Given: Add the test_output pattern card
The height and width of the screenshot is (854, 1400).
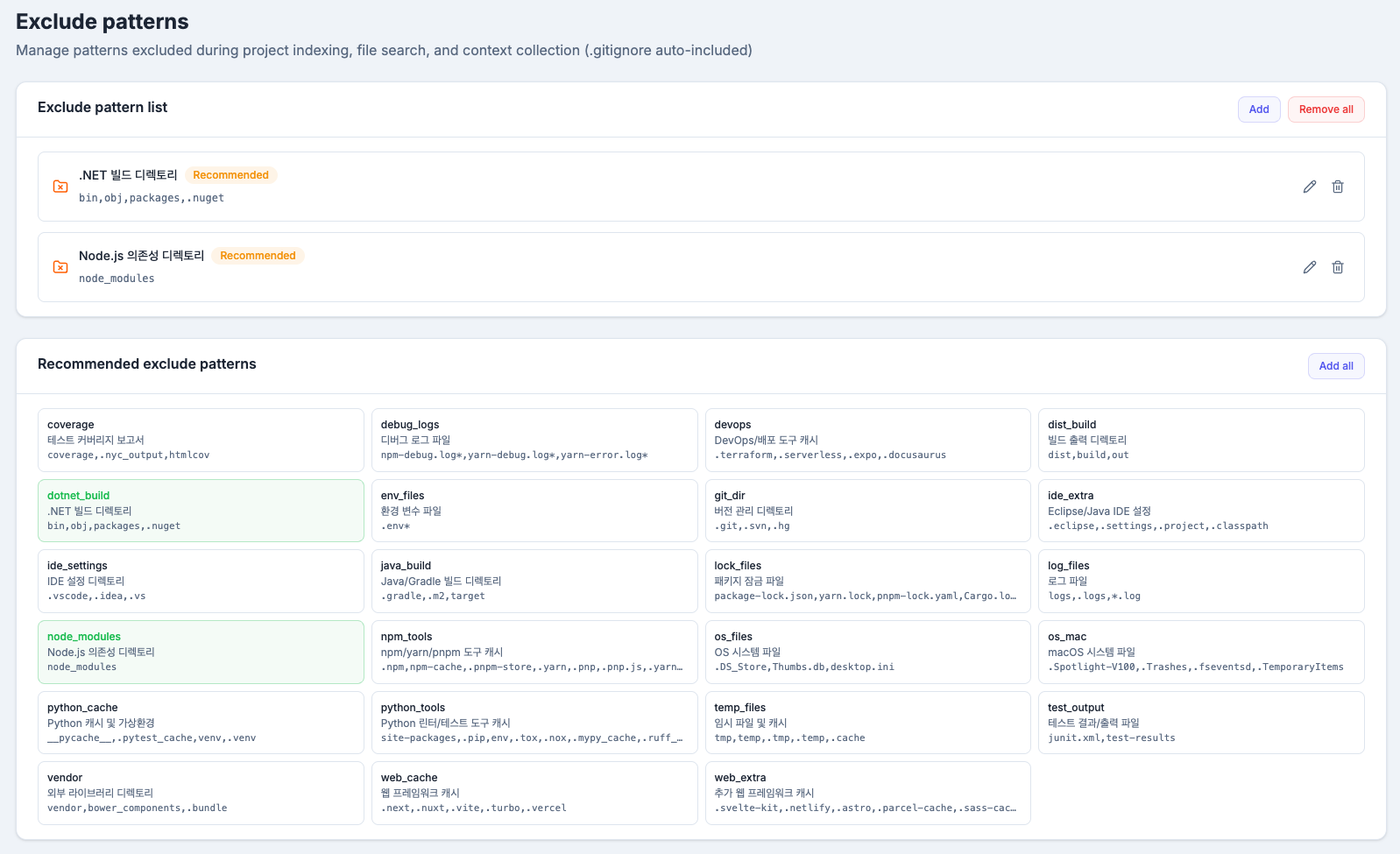Looking at the screenshot, I should 1201,723.
